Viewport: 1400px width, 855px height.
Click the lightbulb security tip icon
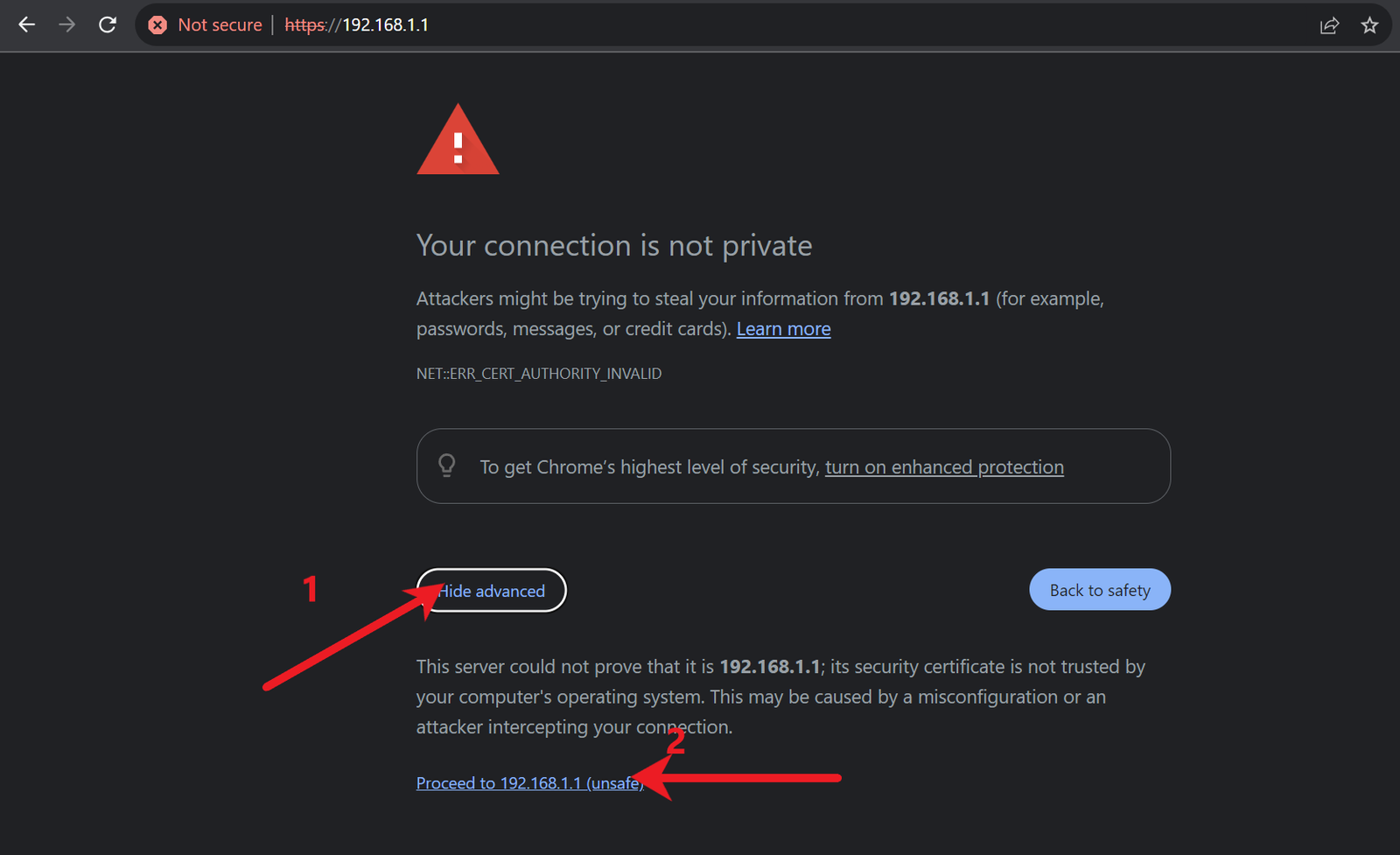[447, 466]
